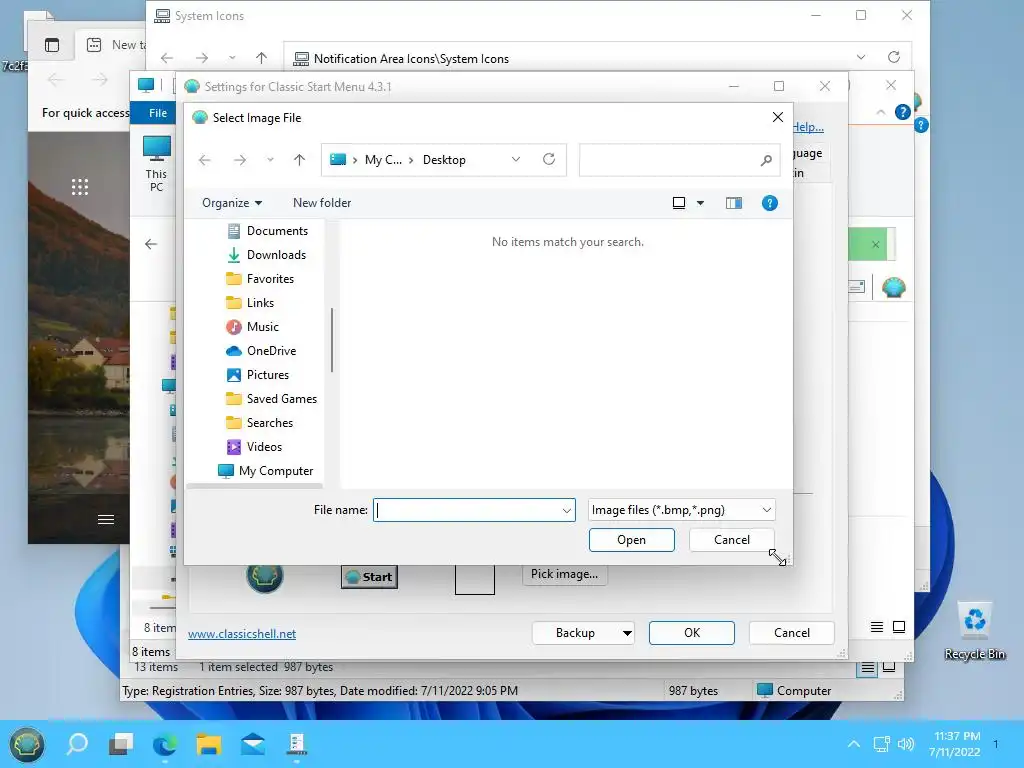Create a New folder
The width and height of the screenshot is (1024, 768).
322,203
